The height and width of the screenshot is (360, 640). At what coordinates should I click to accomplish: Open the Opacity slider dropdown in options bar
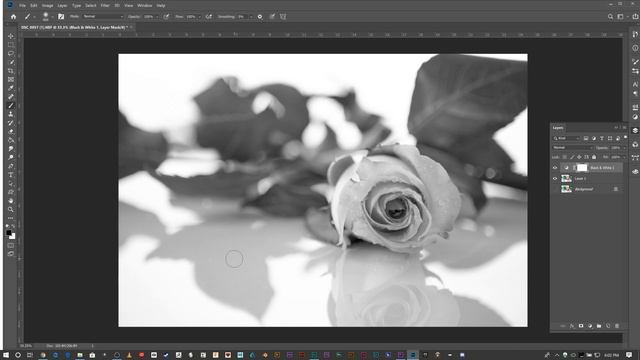[157, 17]
